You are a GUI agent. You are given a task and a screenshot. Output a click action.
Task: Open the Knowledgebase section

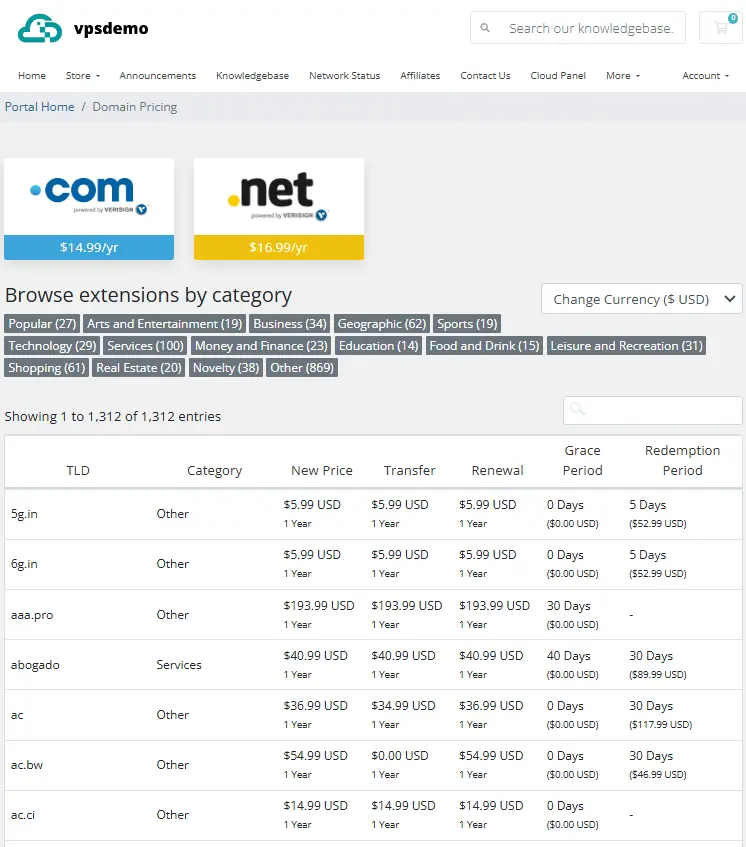[x=252, y=75]
